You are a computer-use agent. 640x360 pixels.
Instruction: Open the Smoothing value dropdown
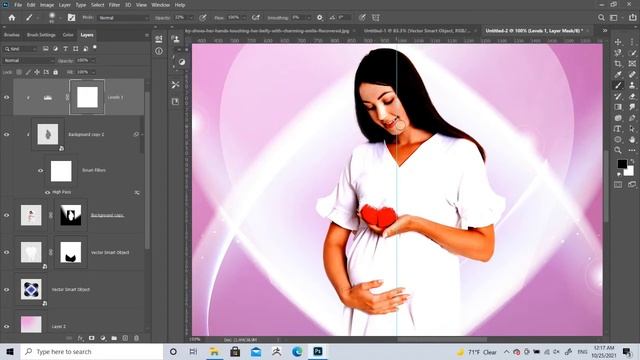pos(308,18)
